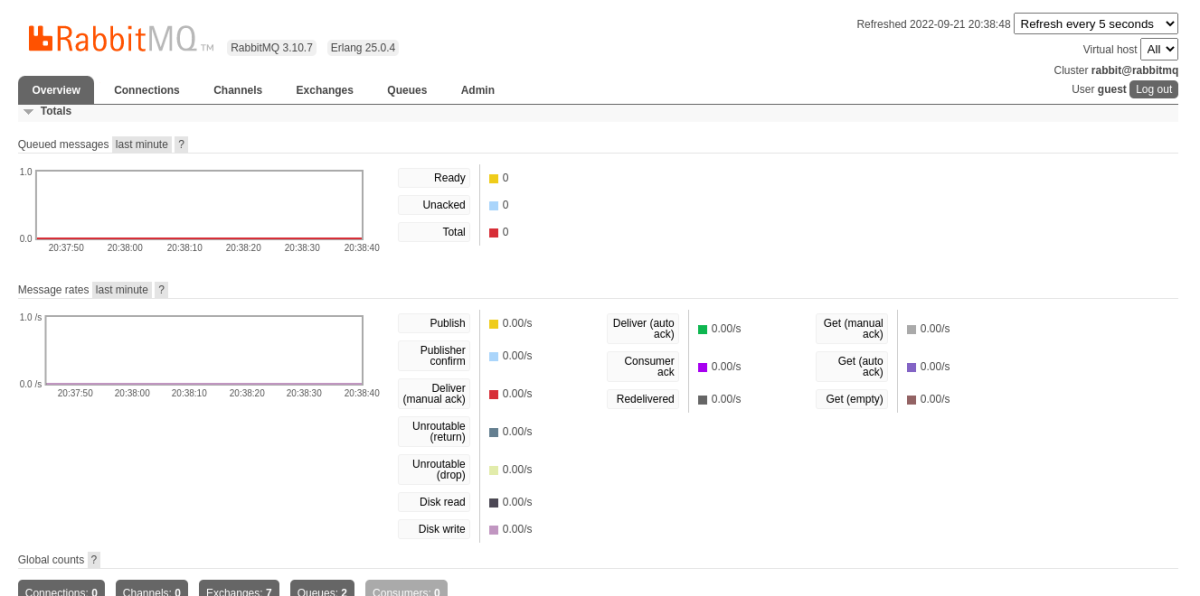Click the Erlang 25.0.4 version label
This screenshot has height=596, width=1200.
(363, 48)
